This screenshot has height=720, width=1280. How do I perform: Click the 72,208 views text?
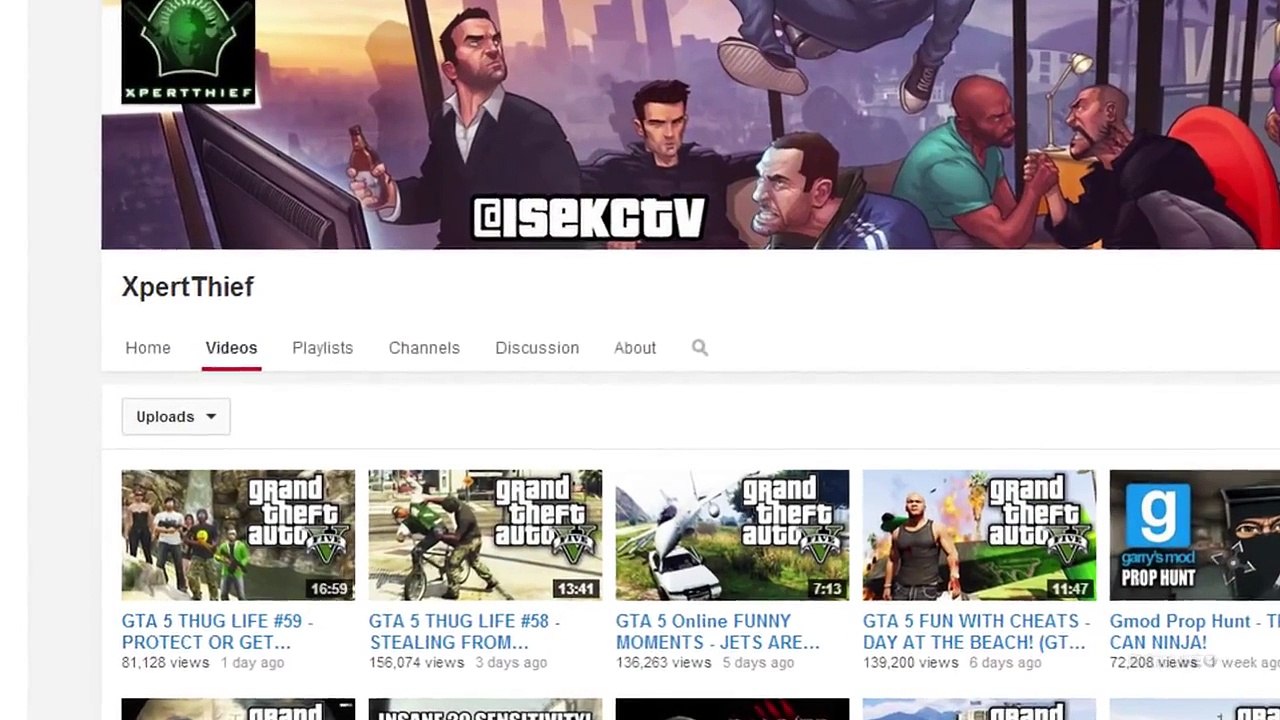[x=1154, y=662]
